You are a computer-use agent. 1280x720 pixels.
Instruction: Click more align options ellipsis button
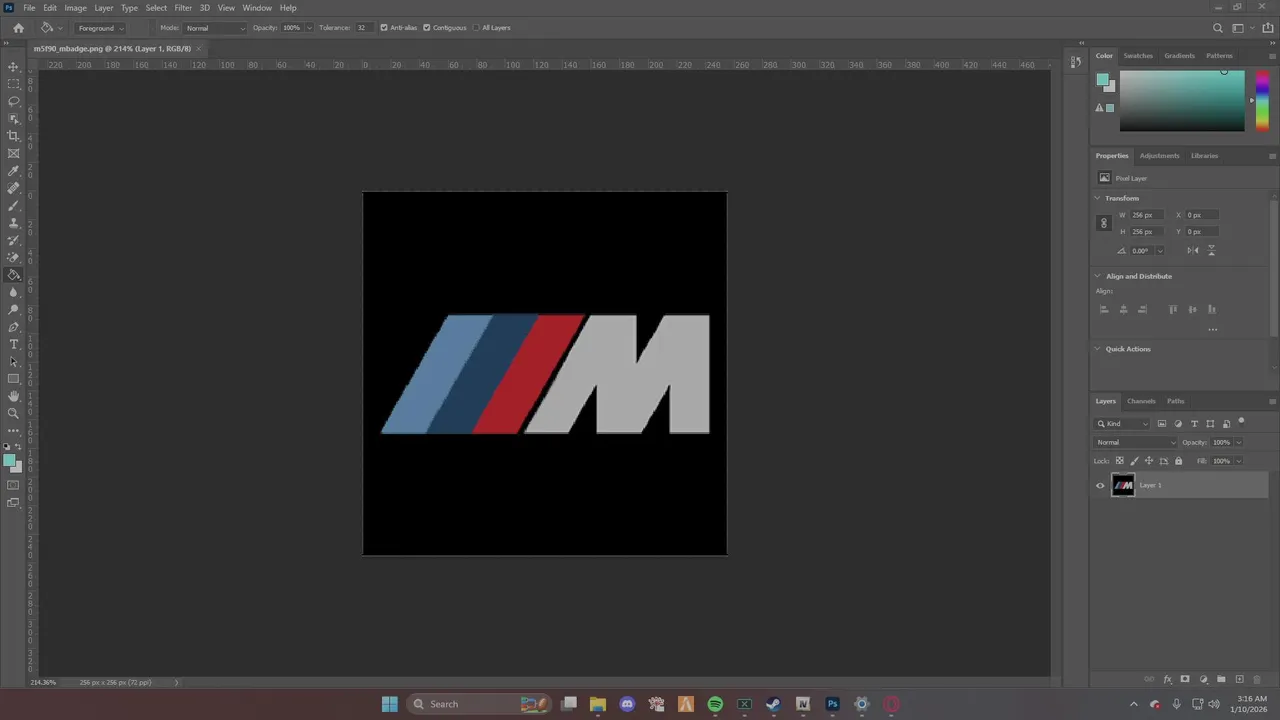[x=1212, y=329]
